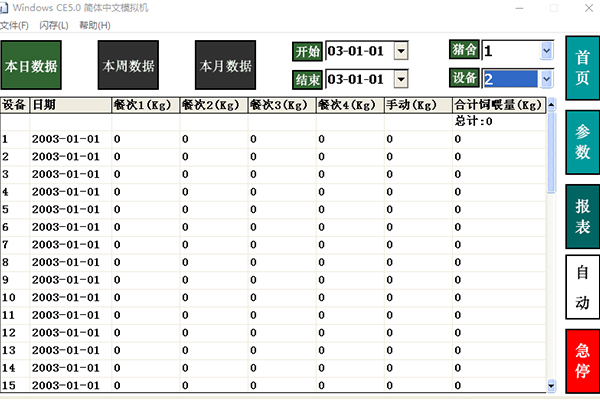Click the 本月数据 monthly data button
The height and width of the screenshot is (400, 600).
click(x=225, y=67)
